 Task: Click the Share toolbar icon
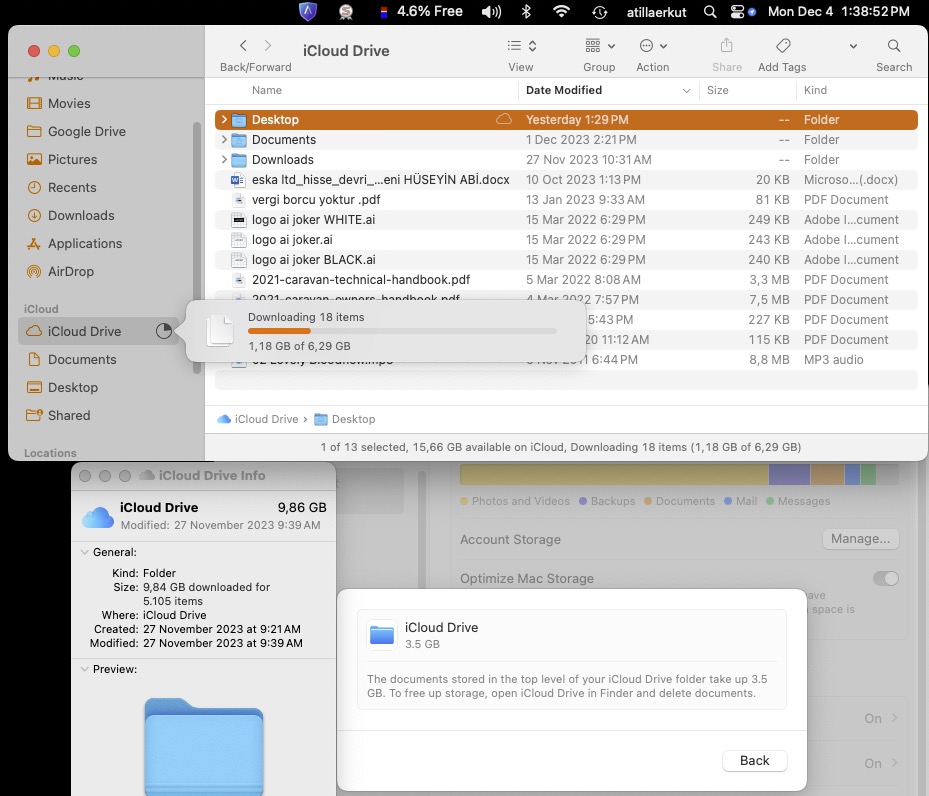726,46
